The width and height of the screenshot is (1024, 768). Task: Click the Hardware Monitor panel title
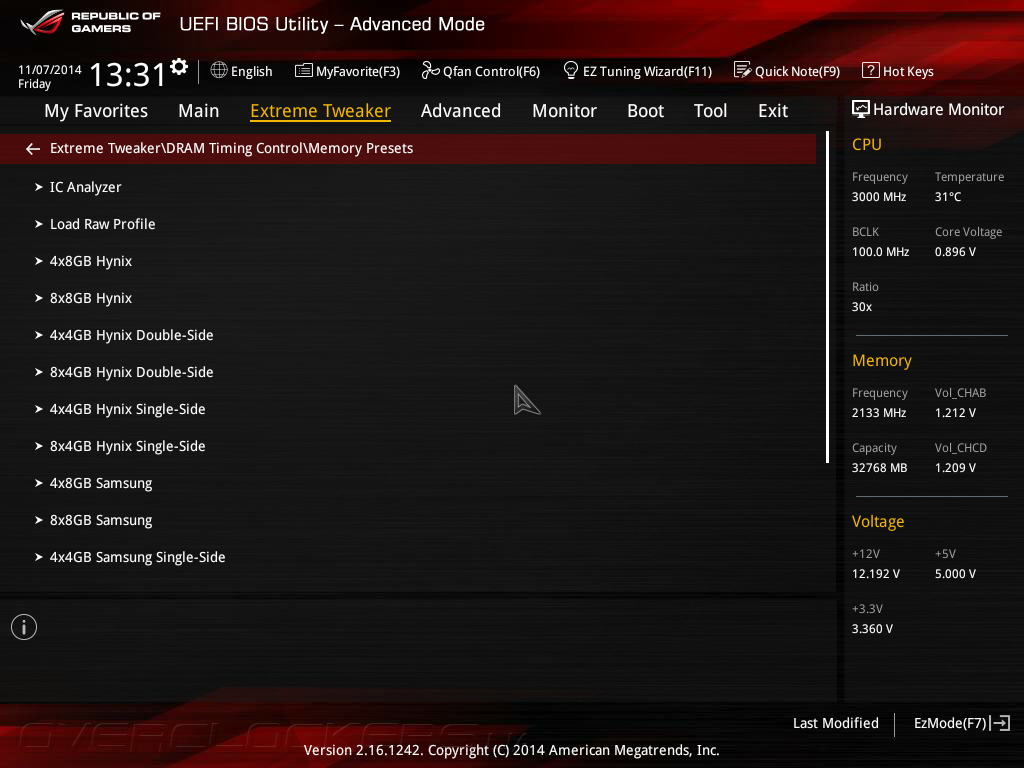(x=938, y=109)
